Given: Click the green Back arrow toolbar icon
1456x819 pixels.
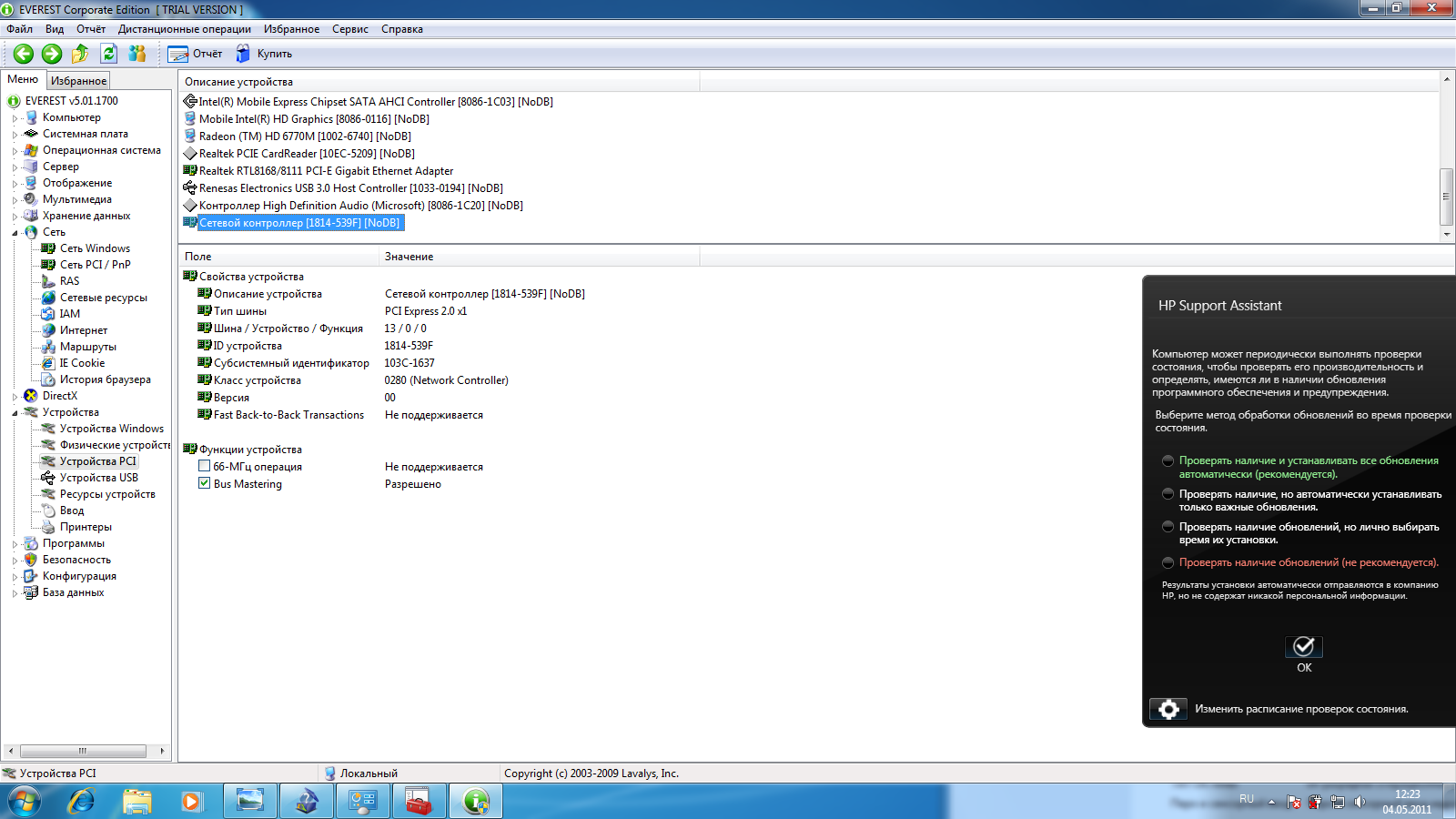Looking at the screenshot, I should [x=24, y=54].
